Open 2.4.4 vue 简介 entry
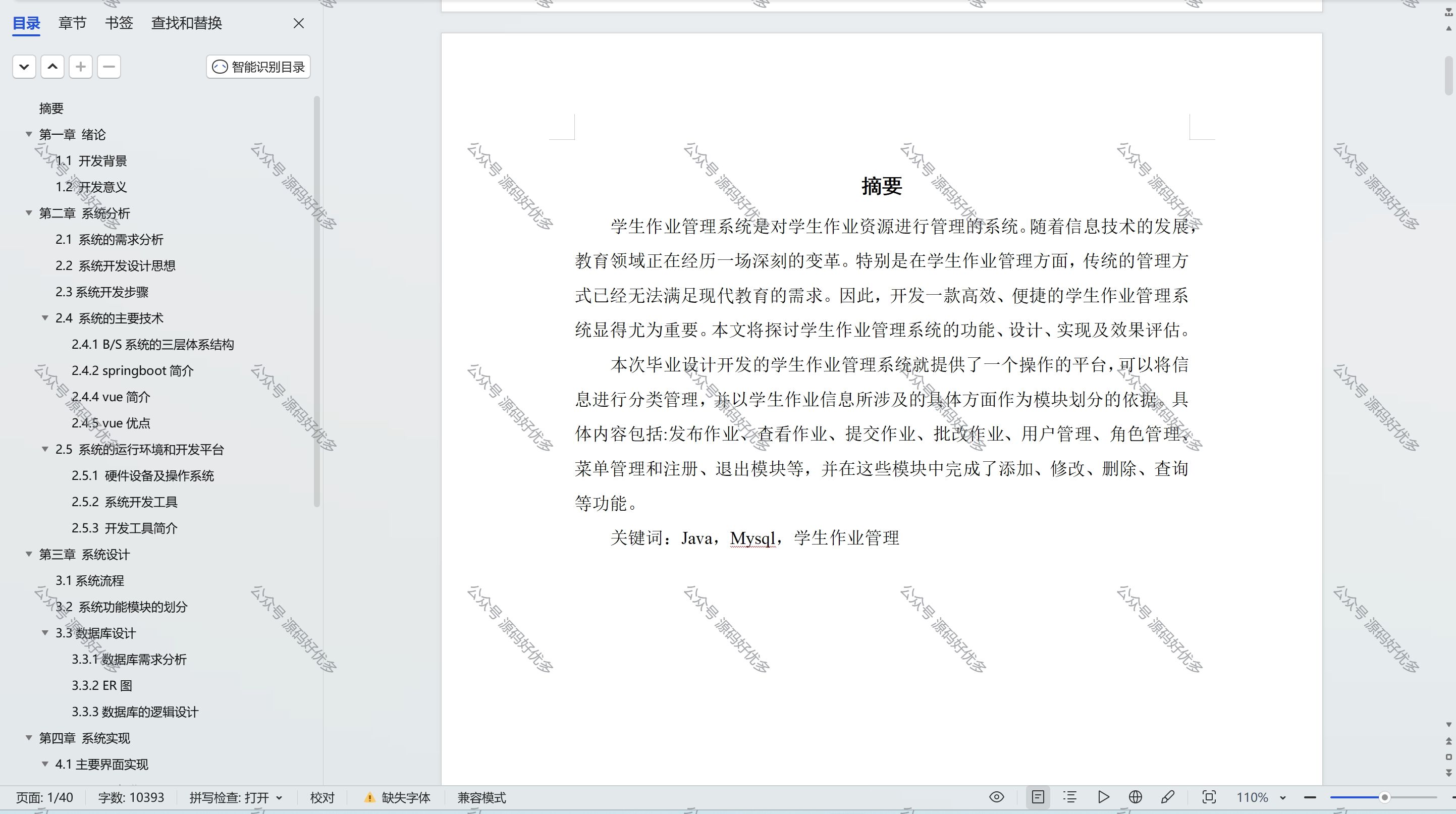 [111, 397]
